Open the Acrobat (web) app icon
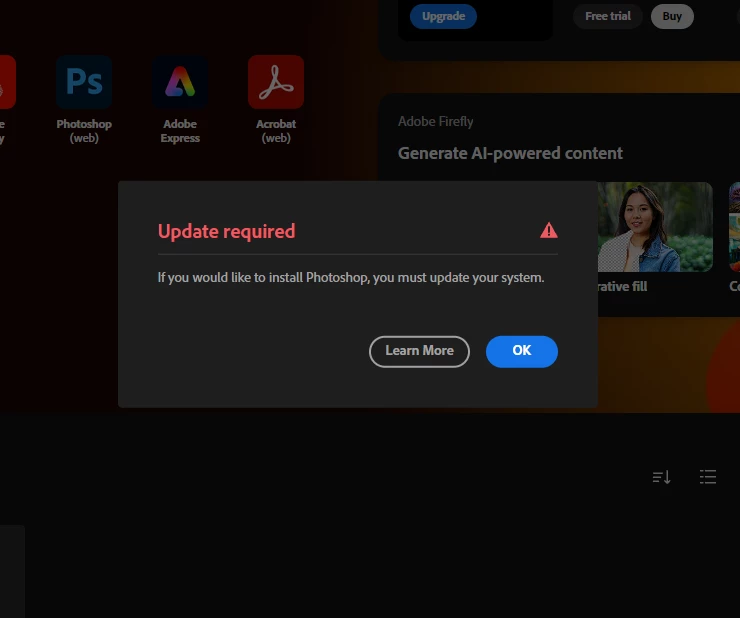This screenshot has width=740, height=618. (x=276, y=82)
